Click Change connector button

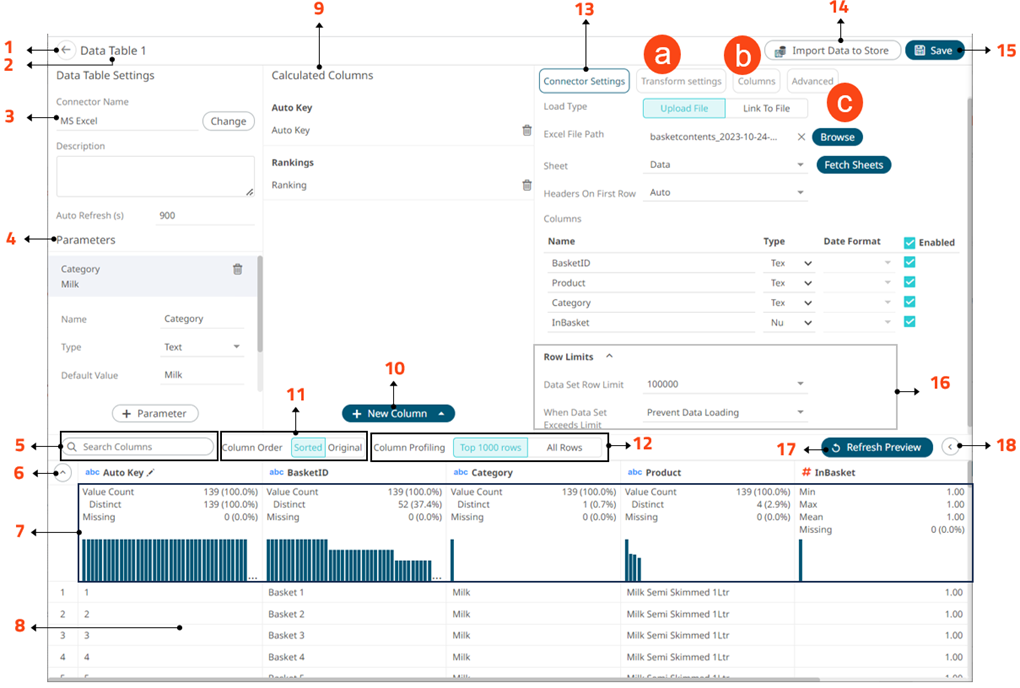click(x=228, y=121)
